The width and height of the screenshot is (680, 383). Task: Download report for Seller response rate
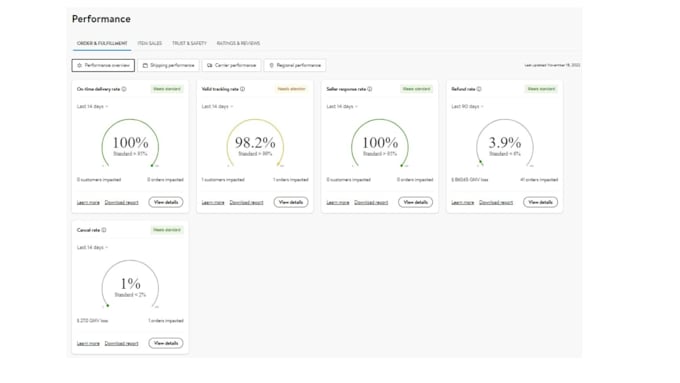tap(371, 203)
